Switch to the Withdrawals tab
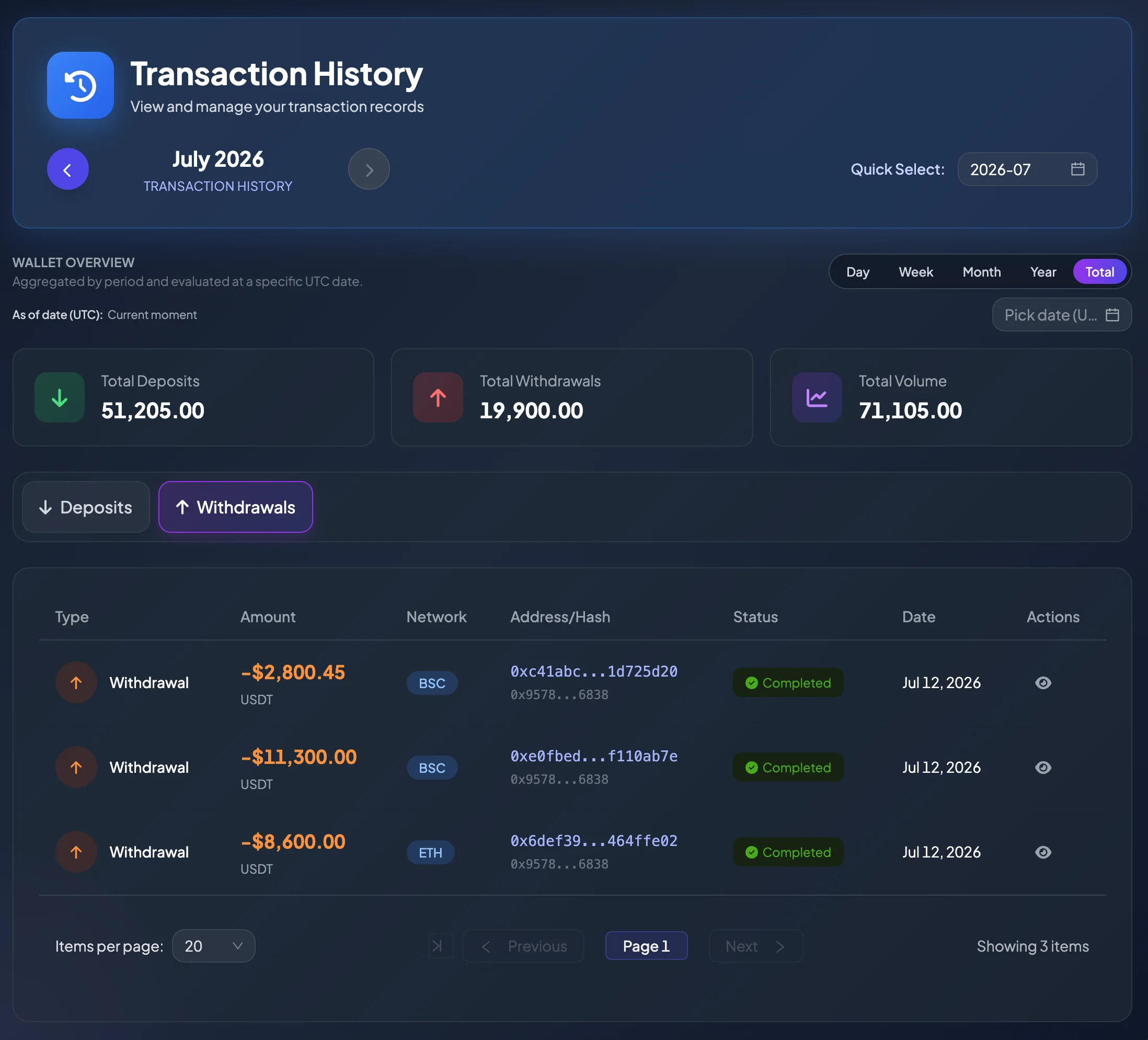 click(236, 507)
